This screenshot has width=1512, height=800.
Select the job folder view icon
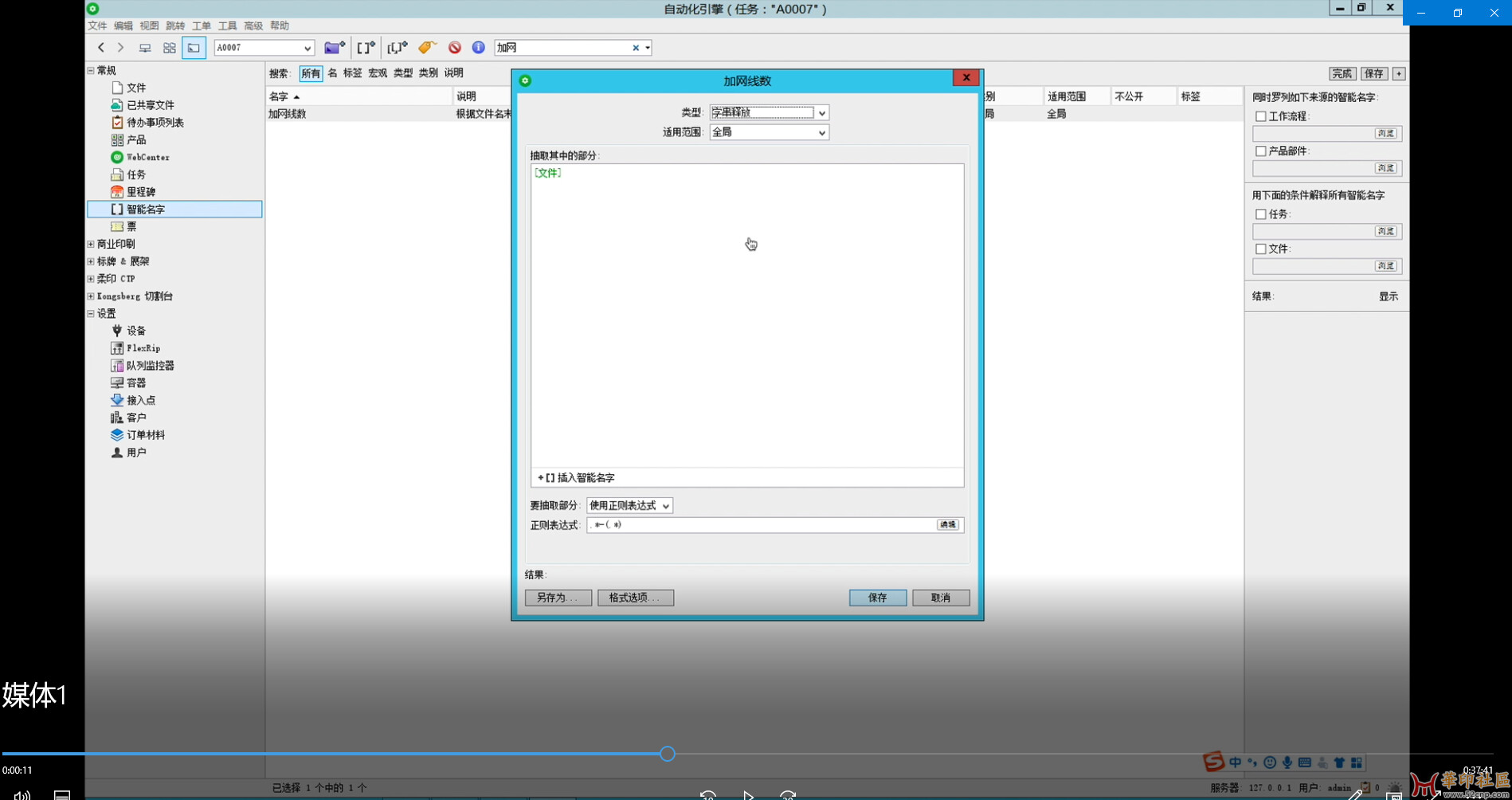(x=194, y=48)
